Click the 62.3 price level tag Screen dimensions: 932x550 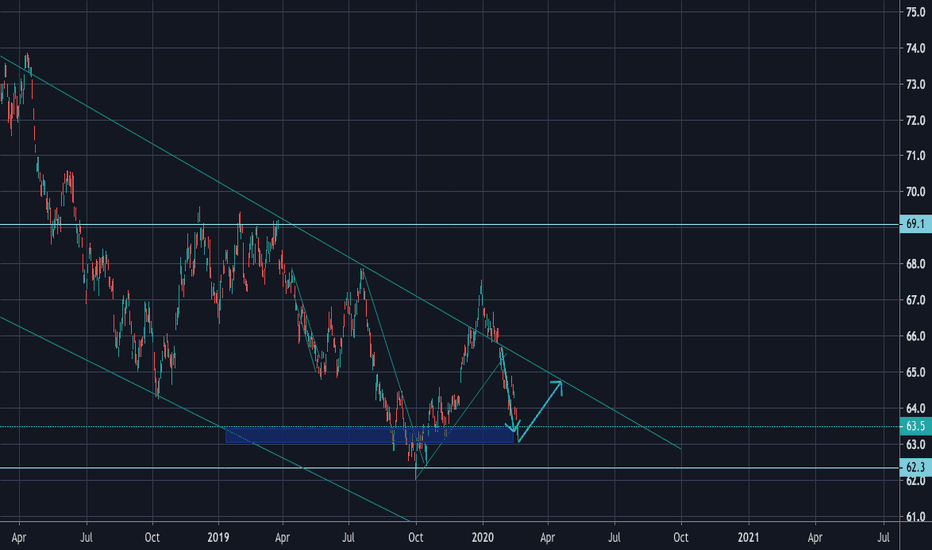(x=915, y=467)
